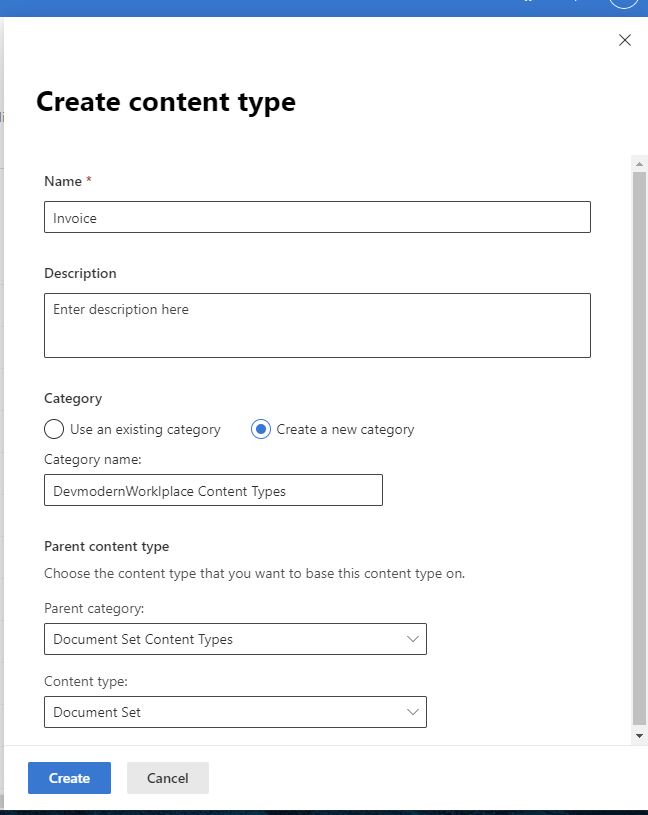Click the Content type dropdown chevron
Viewport: 648px width, 815px height.
tap(413, 712)
